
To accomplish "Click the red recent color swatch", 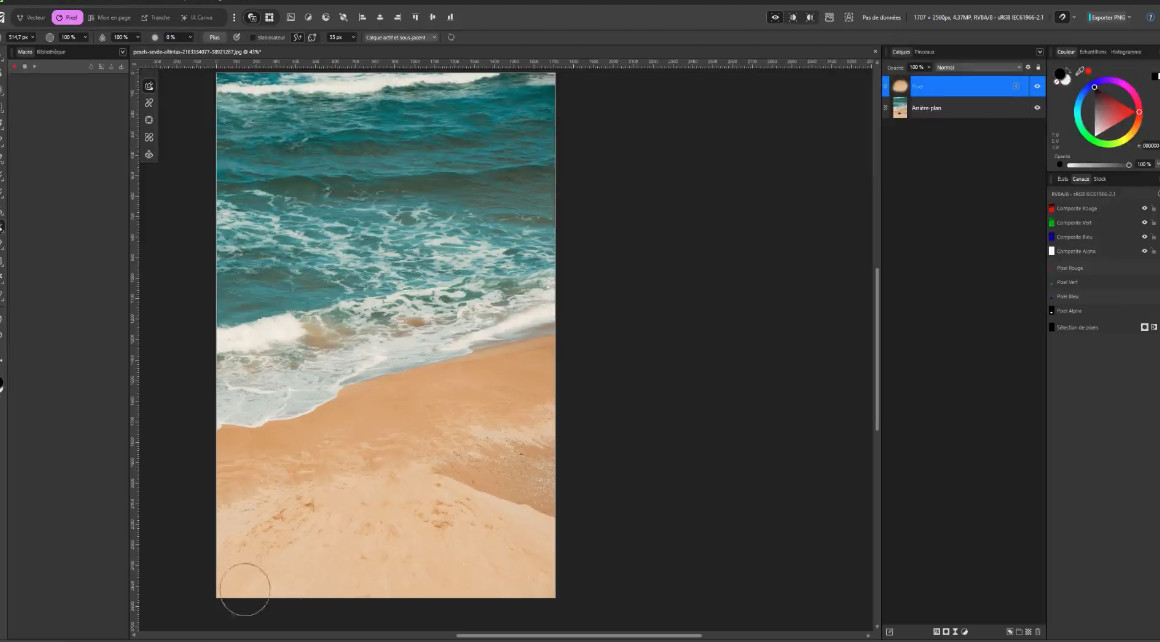I will click(x=1088, y=71).
